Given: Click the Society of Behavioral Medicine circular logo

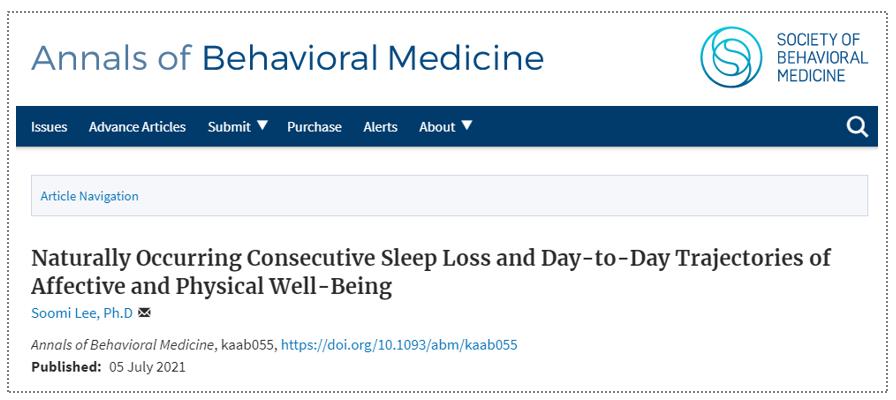Looking at the screenshot, I should click(731, 57).
